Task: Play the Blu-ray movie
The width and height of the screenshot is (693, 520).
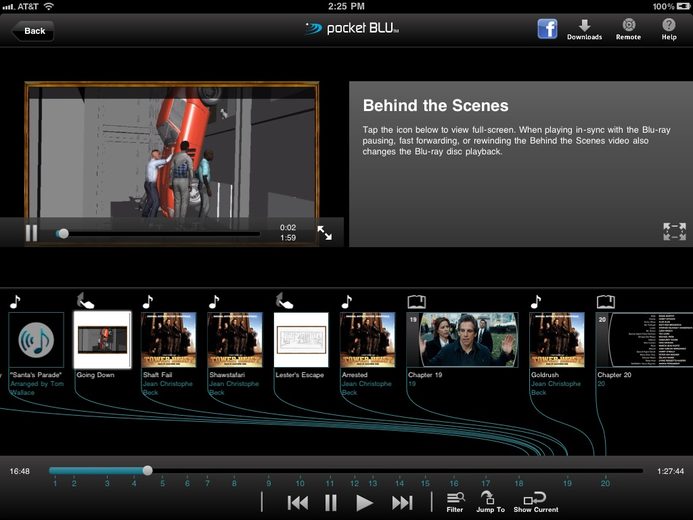Action: [364, 503]
